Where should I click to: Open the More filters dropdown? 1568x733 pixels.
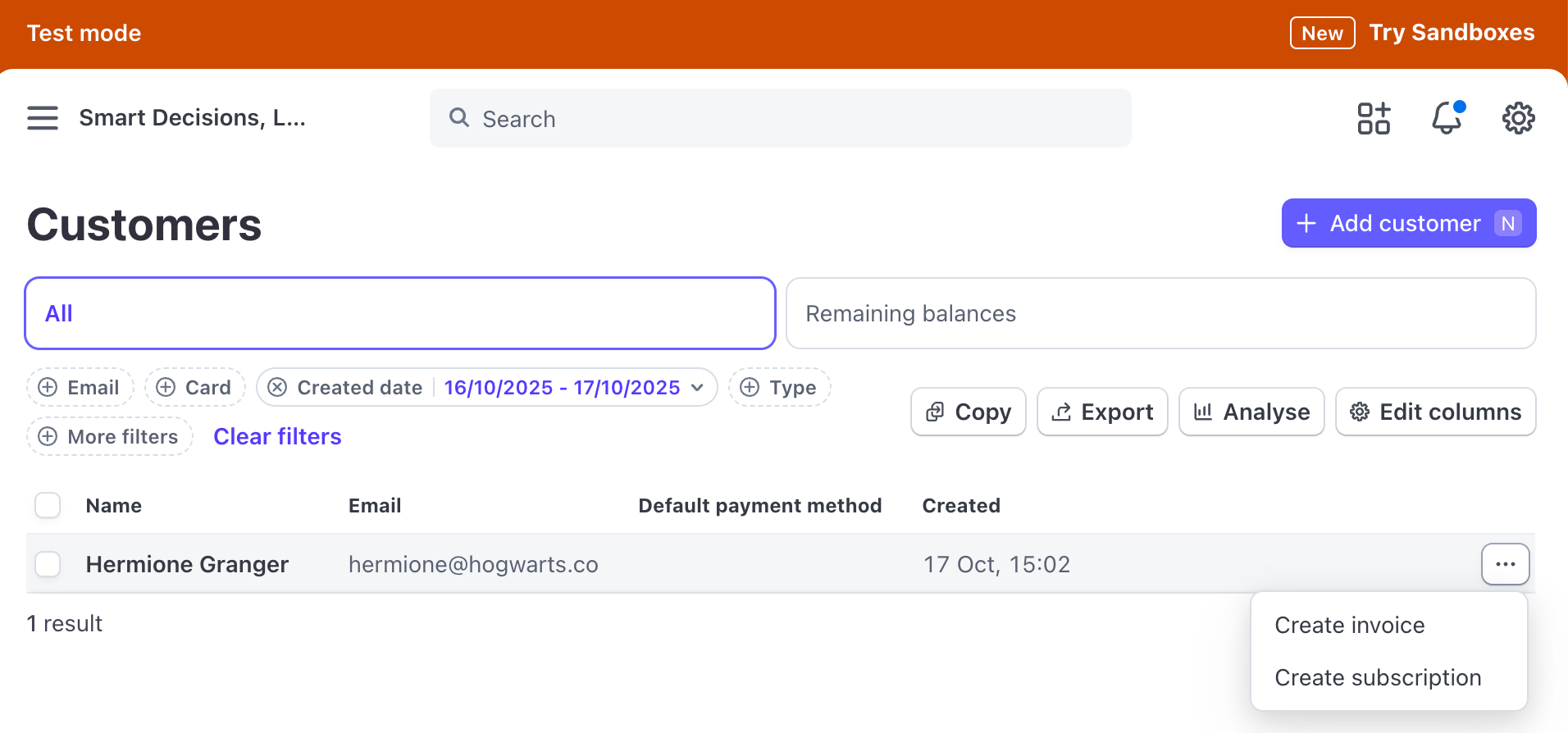tap(110, 437)
